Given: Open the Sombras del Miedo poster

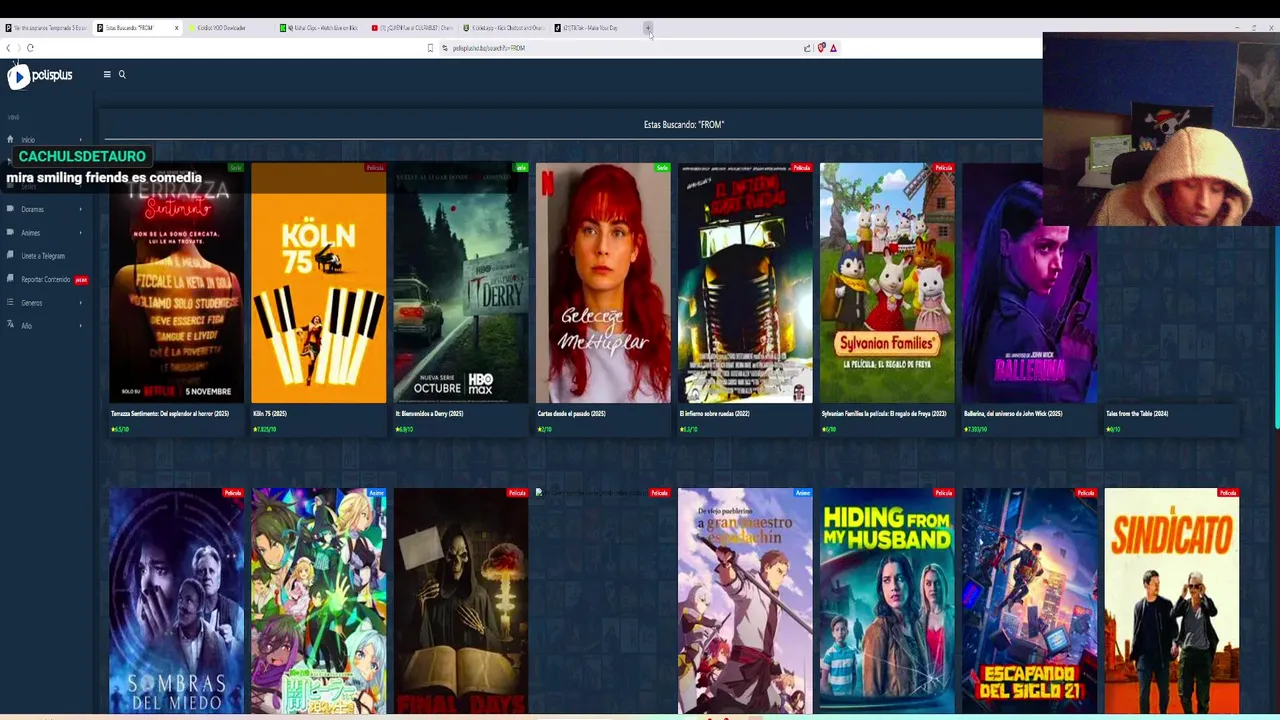Looking at the screenshot, I should tap(176, 601).
